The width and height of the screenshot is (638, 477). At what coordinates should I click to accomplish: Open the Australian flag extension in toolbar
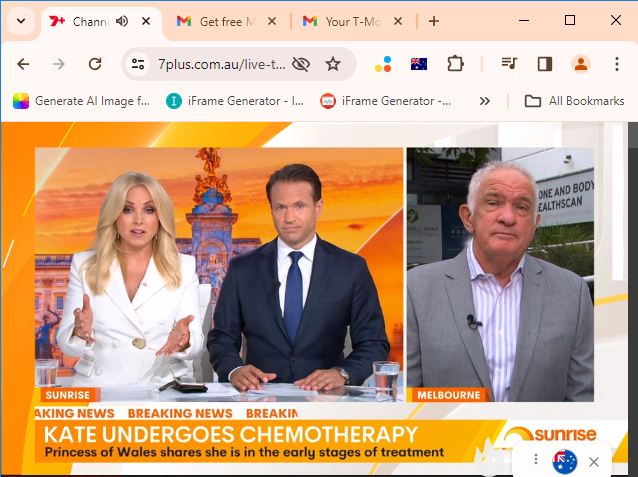(x=419, y=64)
